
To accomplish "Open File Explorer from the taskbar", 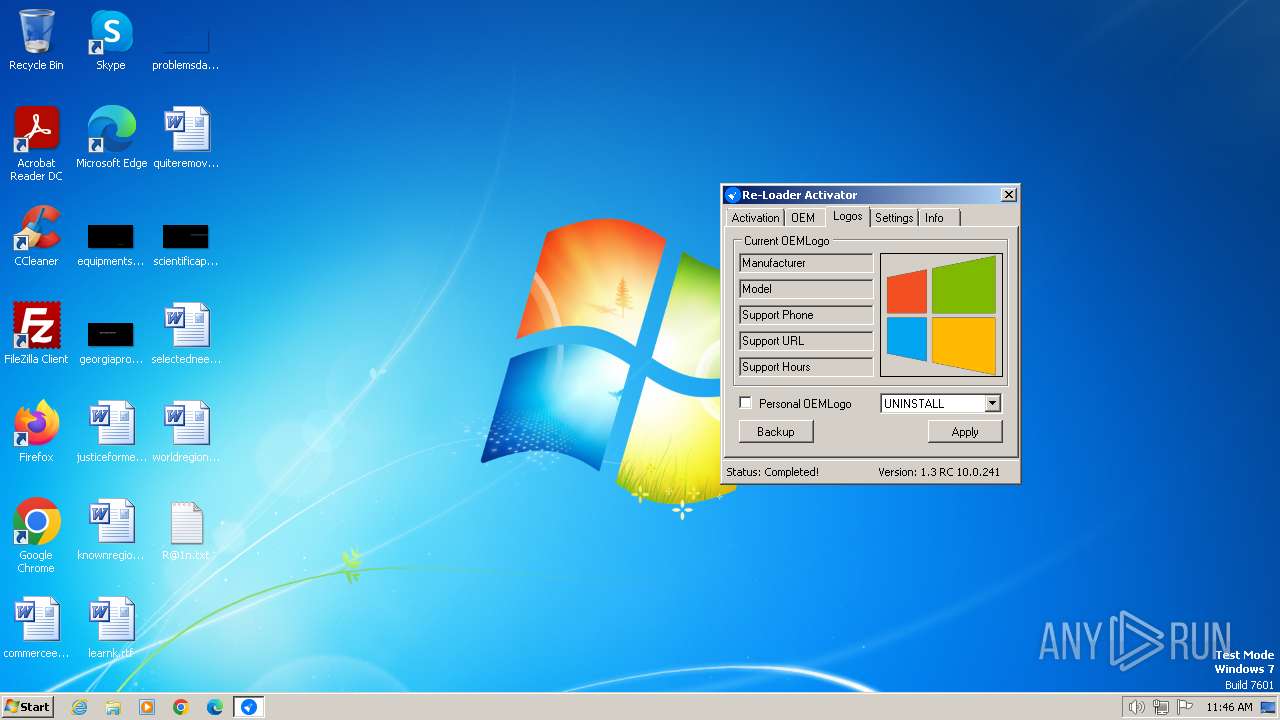I will tap(113, 707).
